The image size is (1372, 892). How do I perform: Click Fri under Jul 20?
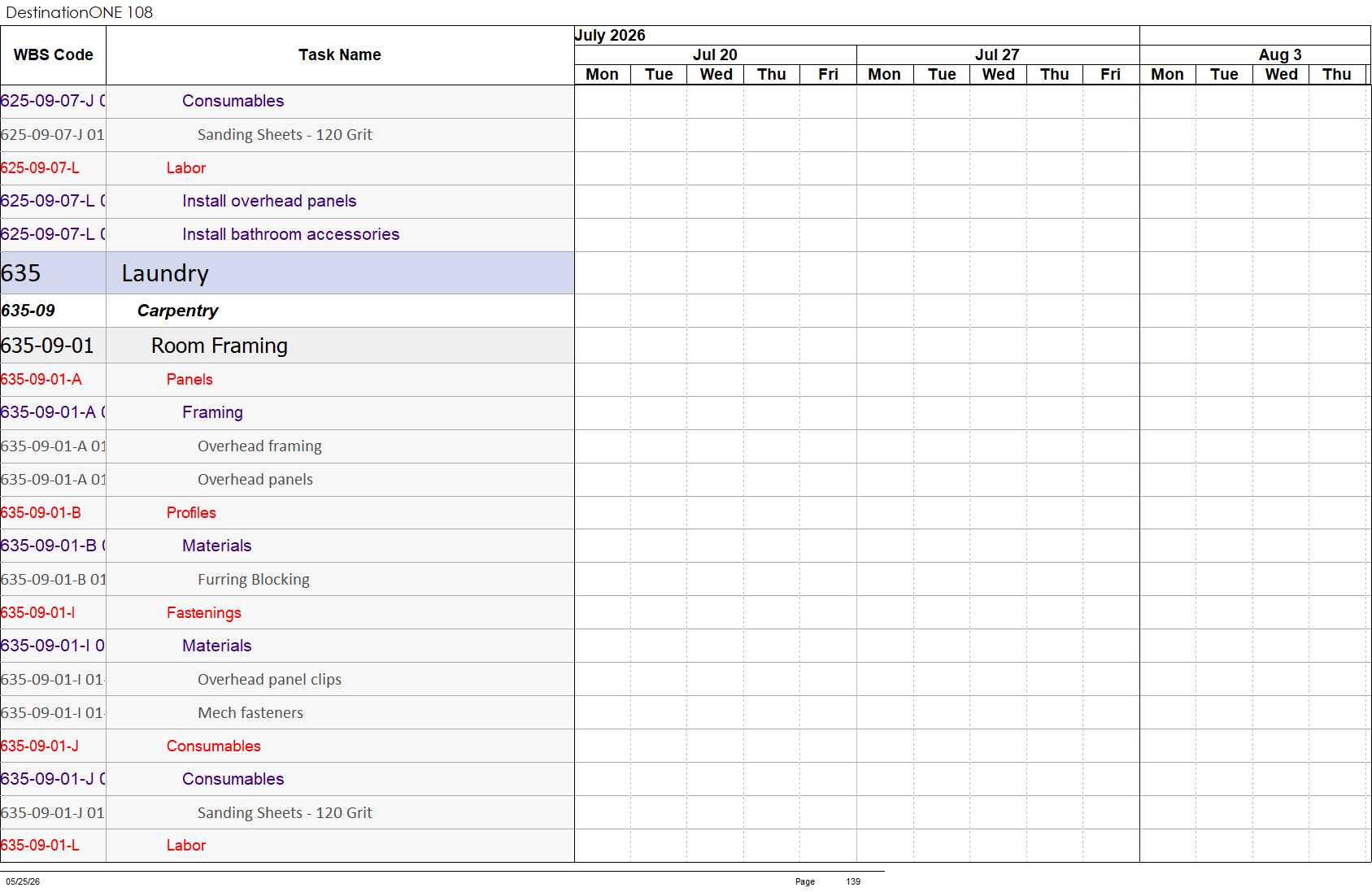pos(829,75)
